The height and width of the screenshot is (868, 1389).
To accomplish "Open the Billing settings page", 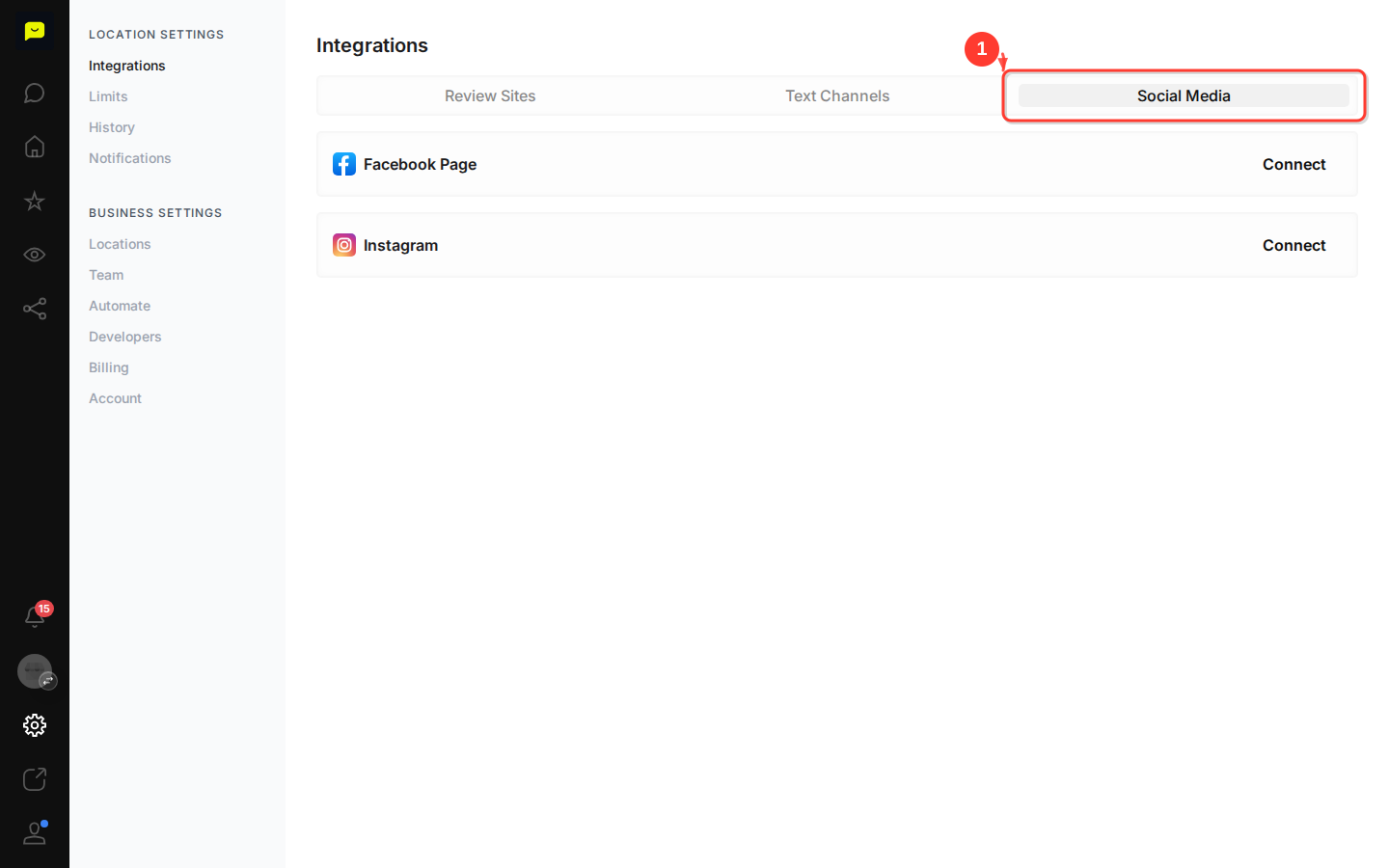I will (109, 367).
